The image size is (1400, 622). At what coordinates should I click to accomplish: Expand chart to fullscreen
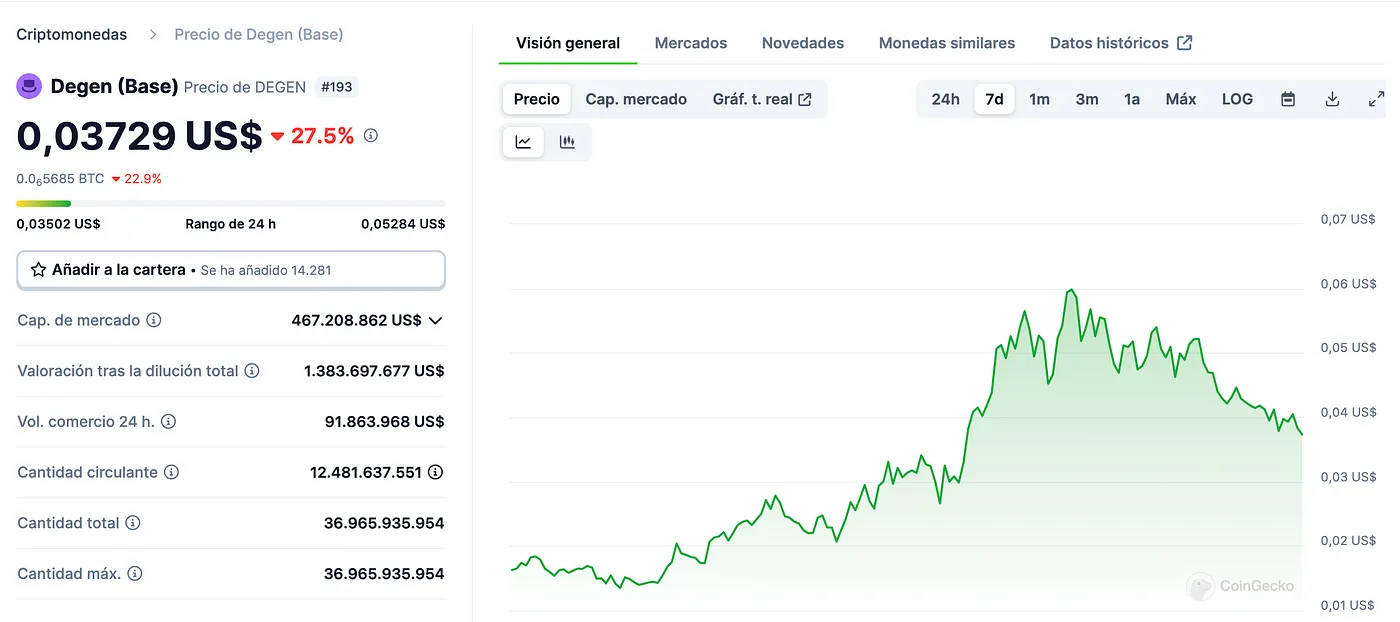click(1376, 99)
